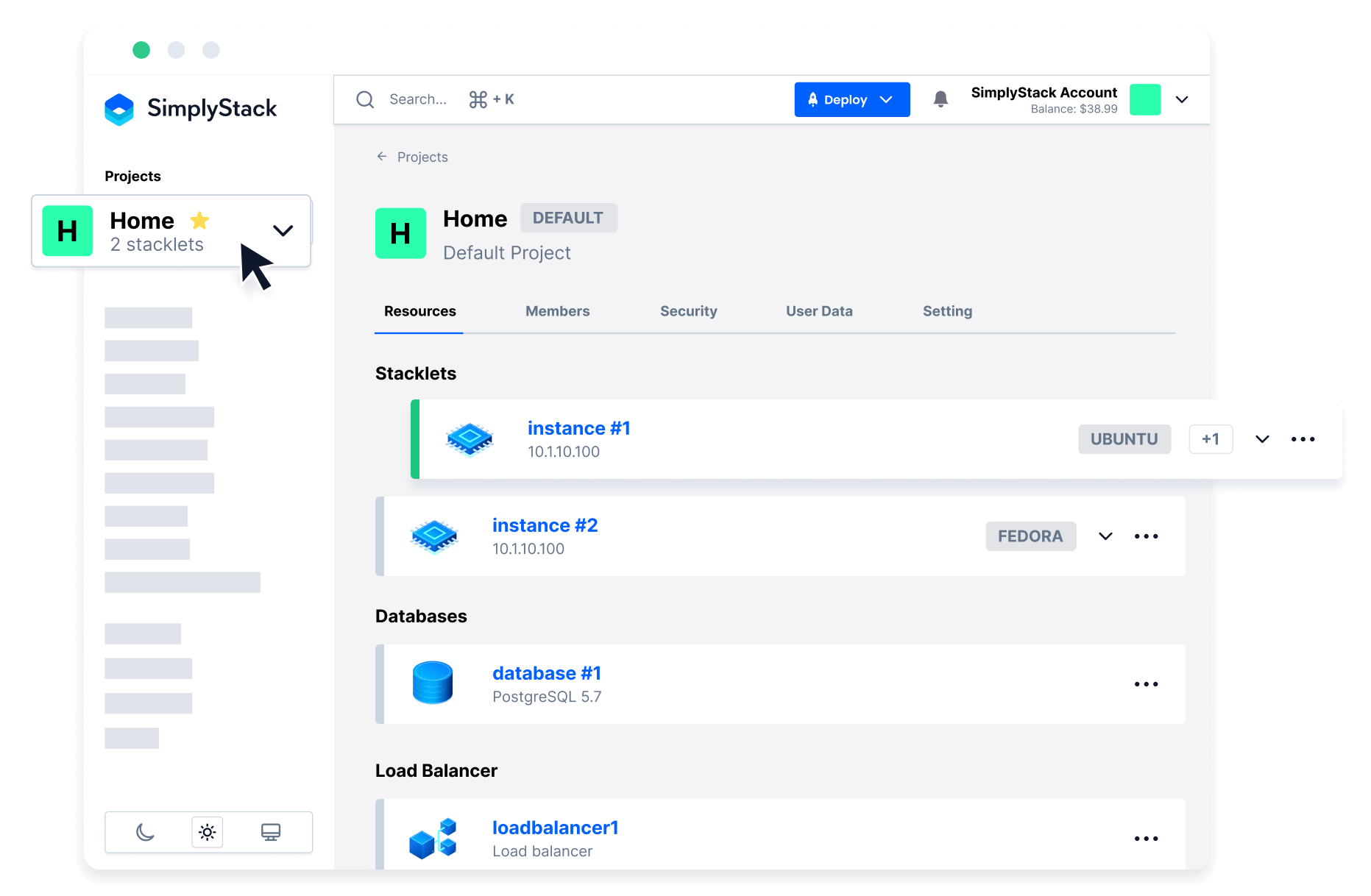Image resolution: width=1371 pixels, height=896 pixels.
Task: Open instance #1 link
Action: tap(578, 428)
